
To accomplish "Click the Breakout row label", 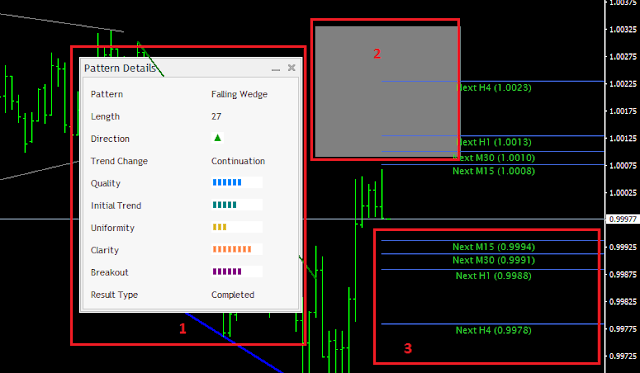I will pyautogui.click(x=109, y=273).
